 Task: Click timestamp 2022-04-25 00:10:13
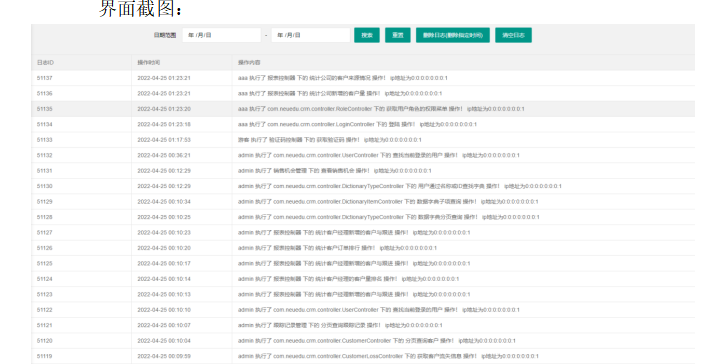pyautogui.click(x=164, y=294)
